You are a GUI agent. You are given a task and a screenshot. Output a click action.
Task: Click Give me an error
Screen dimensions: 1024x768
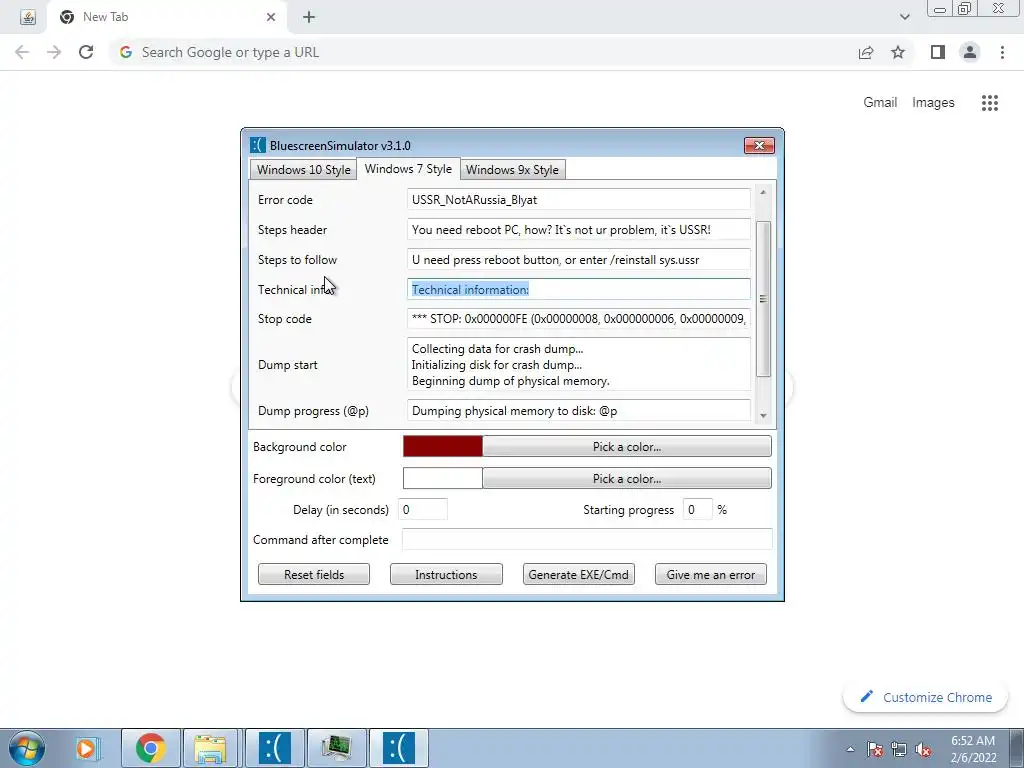pos(711,575)
